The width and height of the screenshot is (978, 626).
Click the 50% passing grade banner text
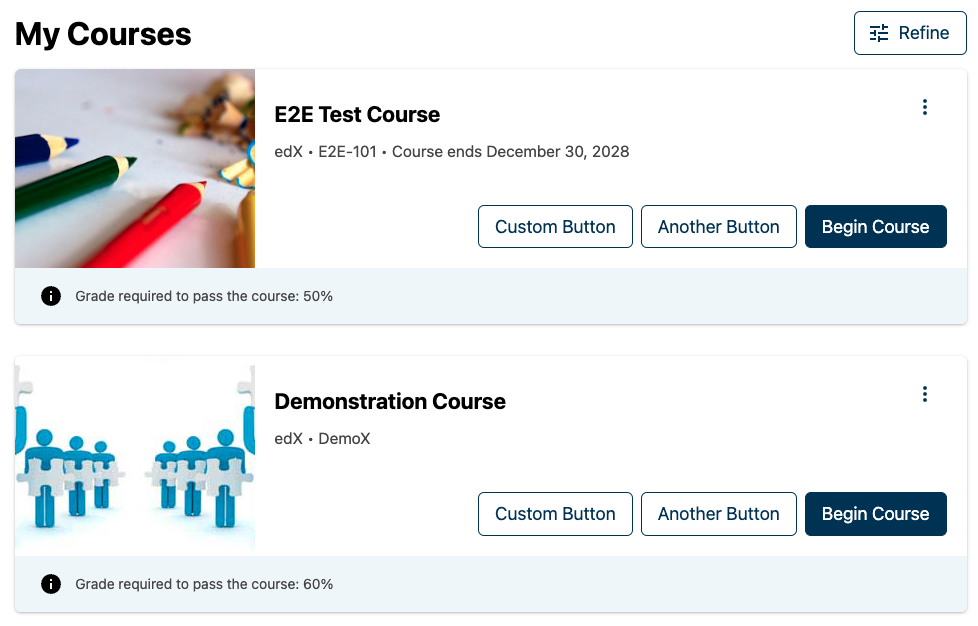click(x=204, y=297)
